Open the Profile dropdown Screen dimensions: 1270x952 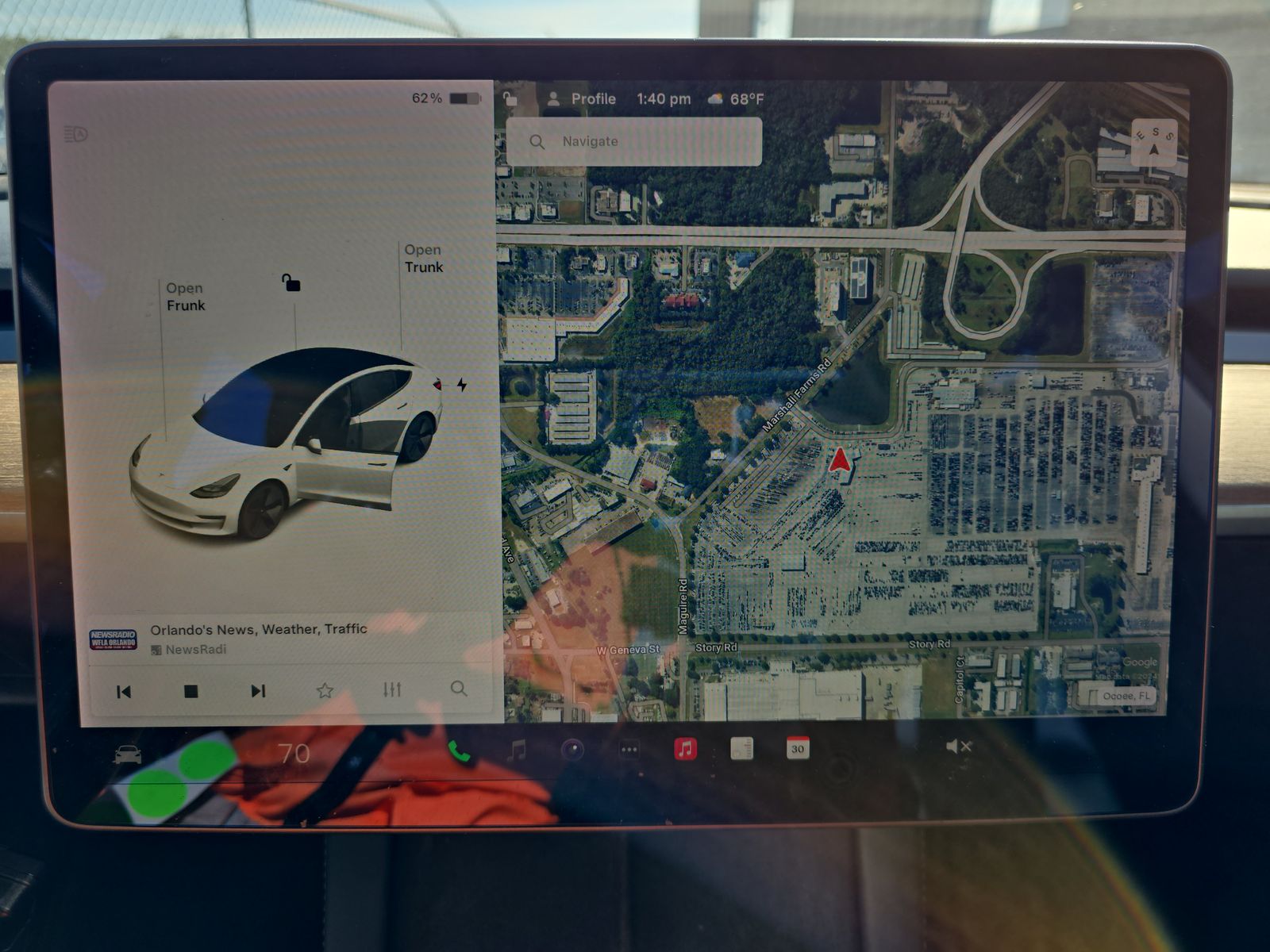(x=582, y=99)
